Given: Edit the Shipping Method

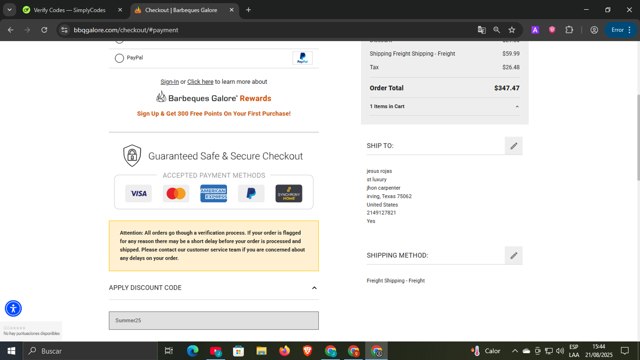Looking at the screenshot, I should (x=513, y=256).
